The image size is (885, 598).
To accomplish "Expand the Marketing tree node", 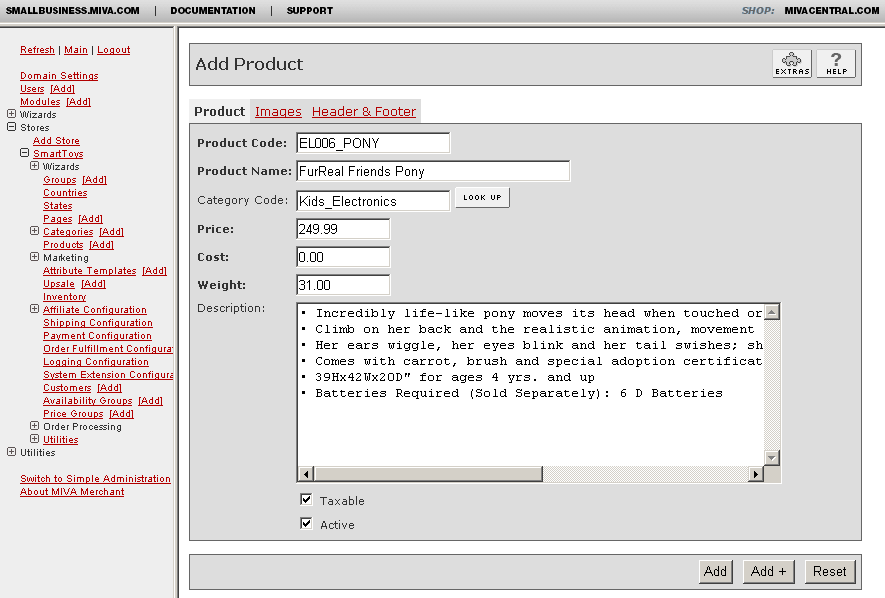I will 34,257.
